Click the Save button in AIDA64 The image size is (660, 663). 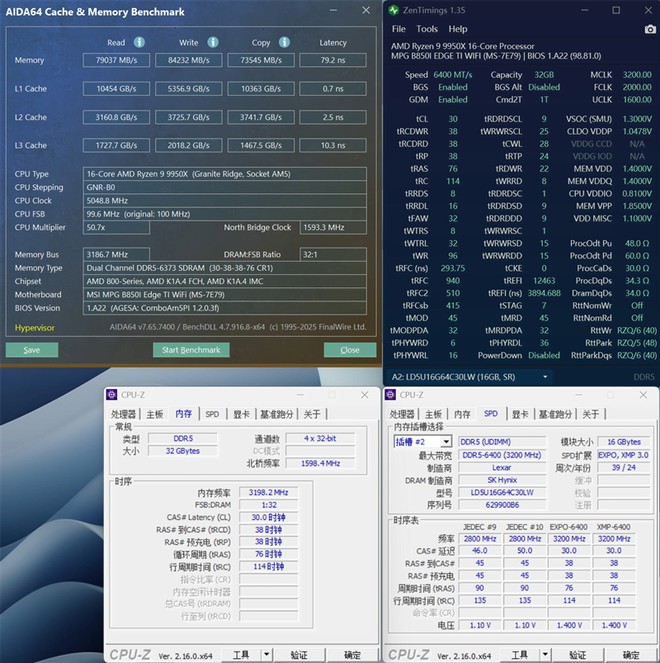pyautogui.click(x=32, y=350)
